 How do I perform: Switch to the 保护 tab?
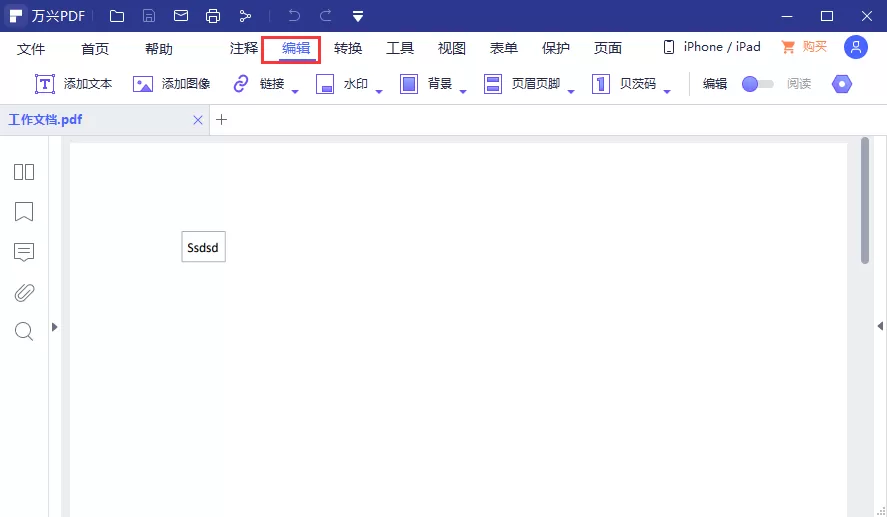click(556, 49)
